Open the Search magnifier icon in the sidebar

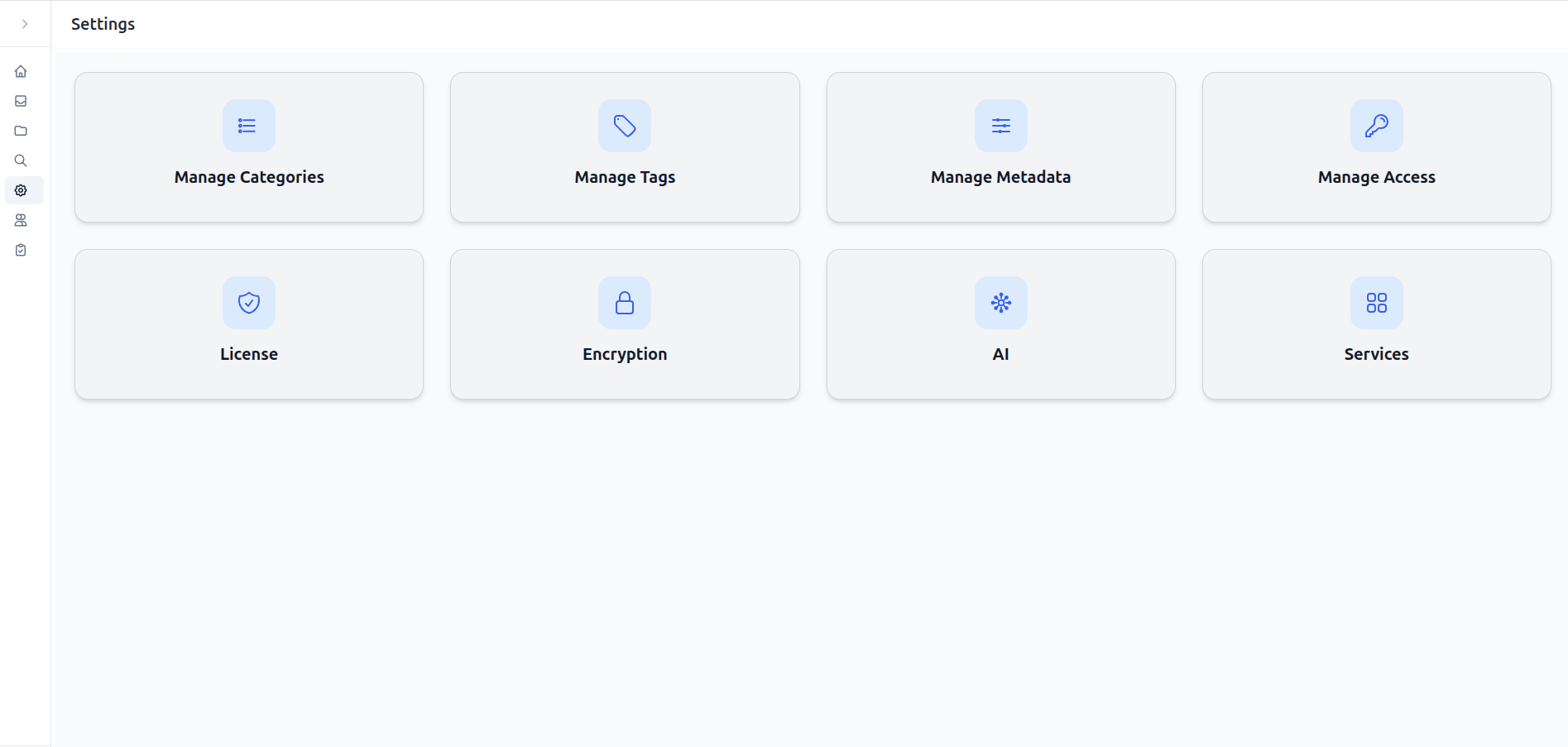[21, 160]
